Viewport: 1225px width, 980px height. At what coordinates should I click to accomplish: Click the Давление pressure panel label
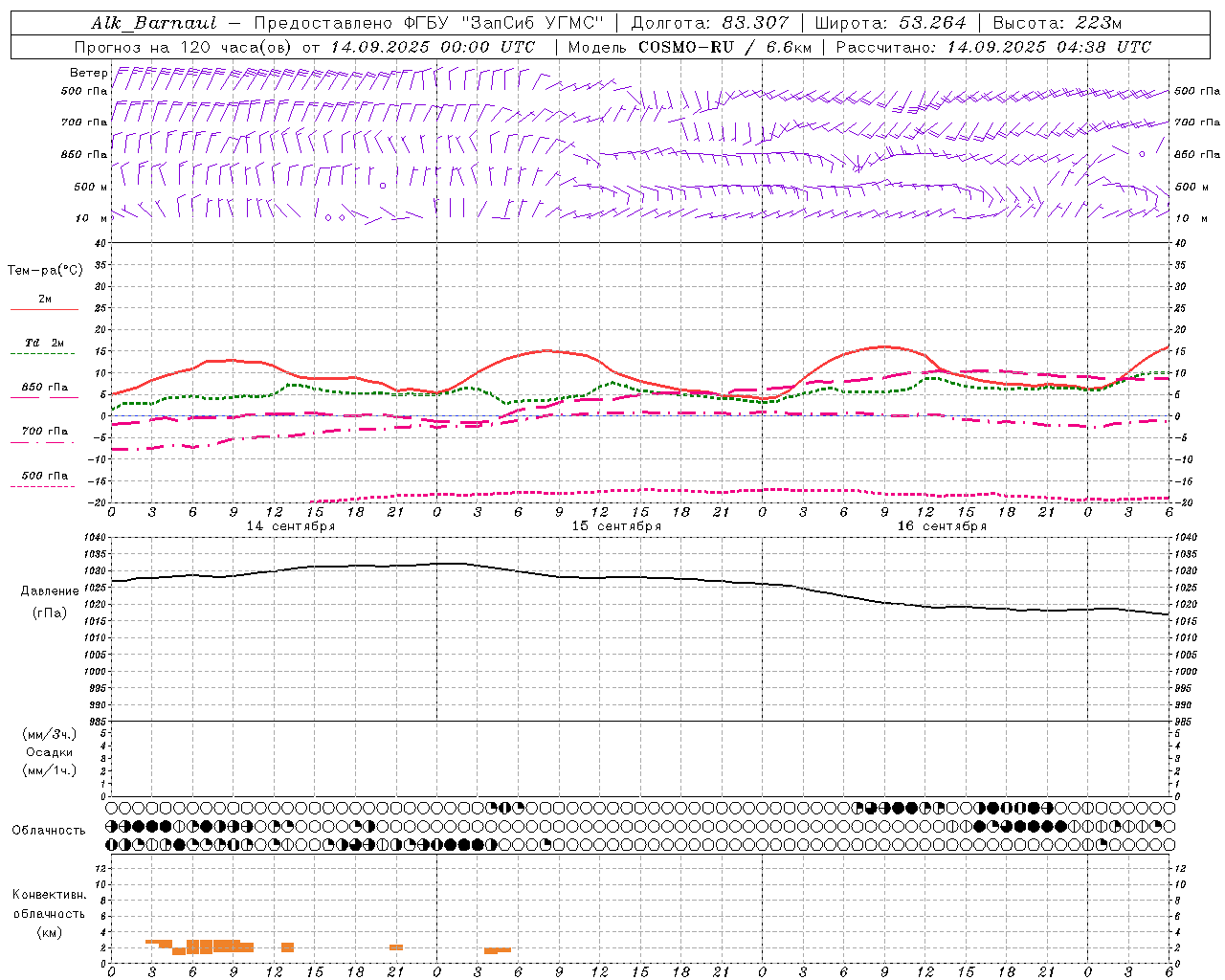point(50,591)
